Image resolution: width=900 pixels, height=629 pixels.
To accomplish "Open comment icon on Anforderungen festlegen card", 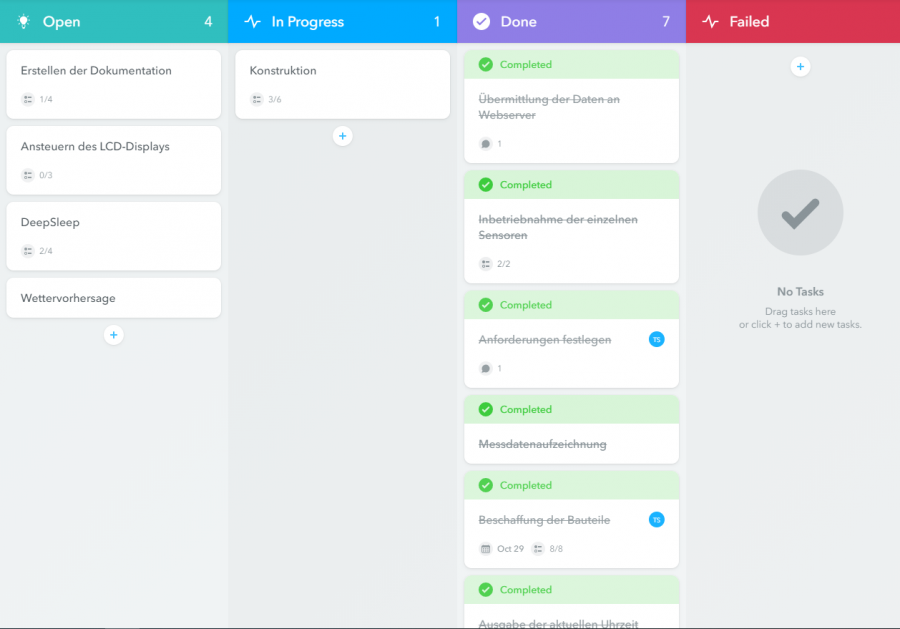I will click(x=485, y=368).
